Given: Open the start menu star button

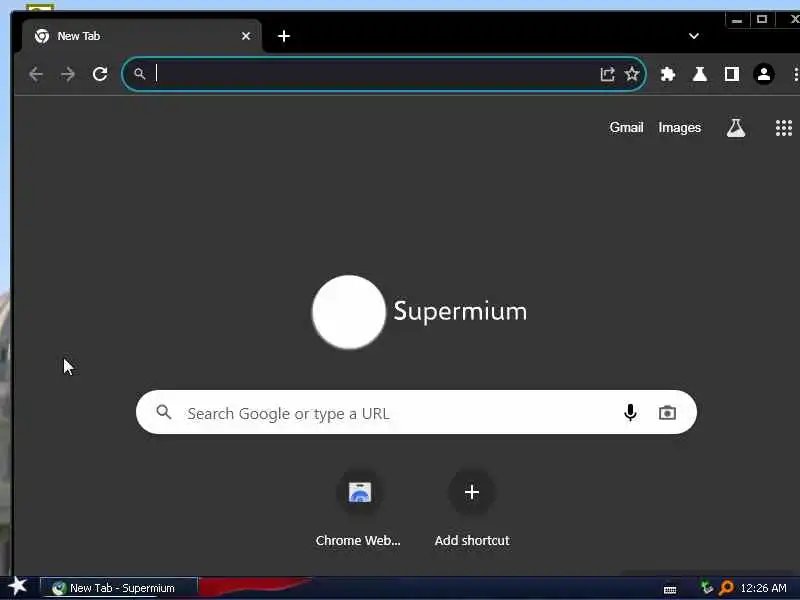Looking at the screenshot, I should (18, 586).
